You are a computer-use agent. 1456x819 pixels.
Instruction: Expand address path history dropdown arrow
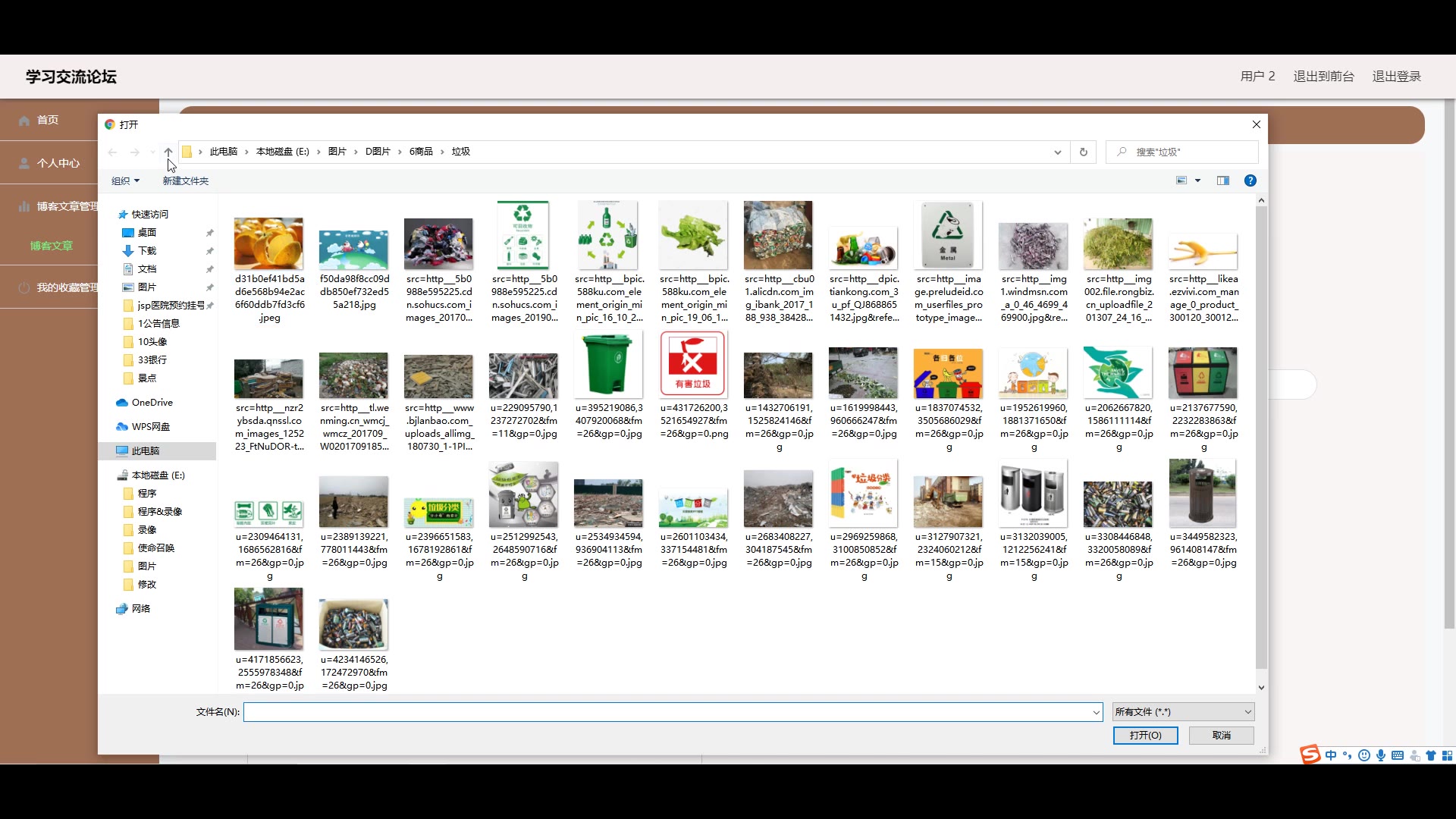click(1057, 152)
